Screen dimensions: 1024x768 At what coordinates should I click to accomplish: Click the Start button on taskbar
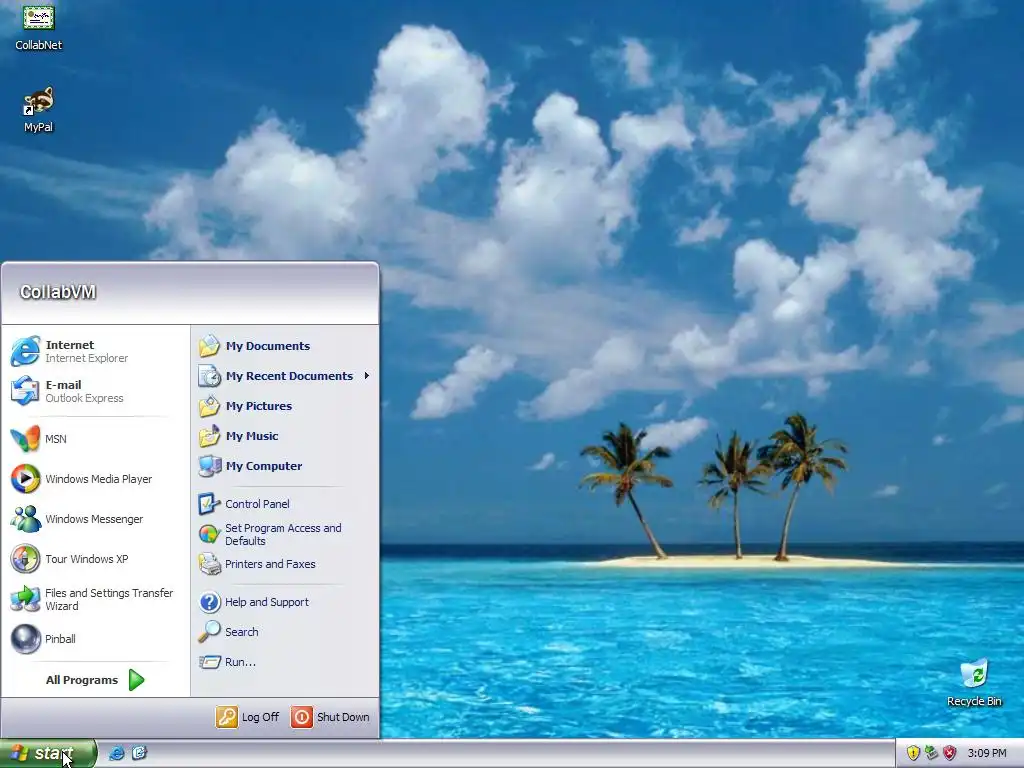point(48,753)
